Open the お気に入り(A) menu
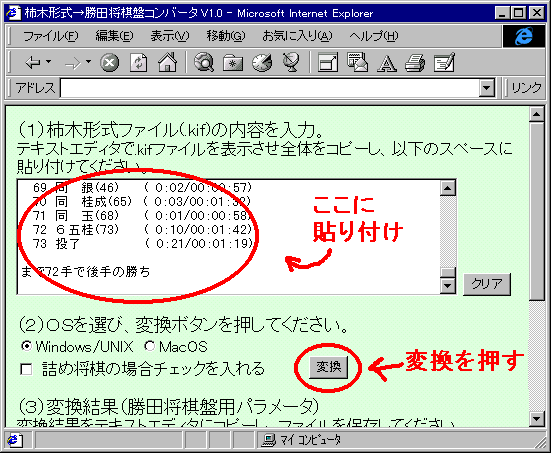The image size is (551, 453). [297, 36]
